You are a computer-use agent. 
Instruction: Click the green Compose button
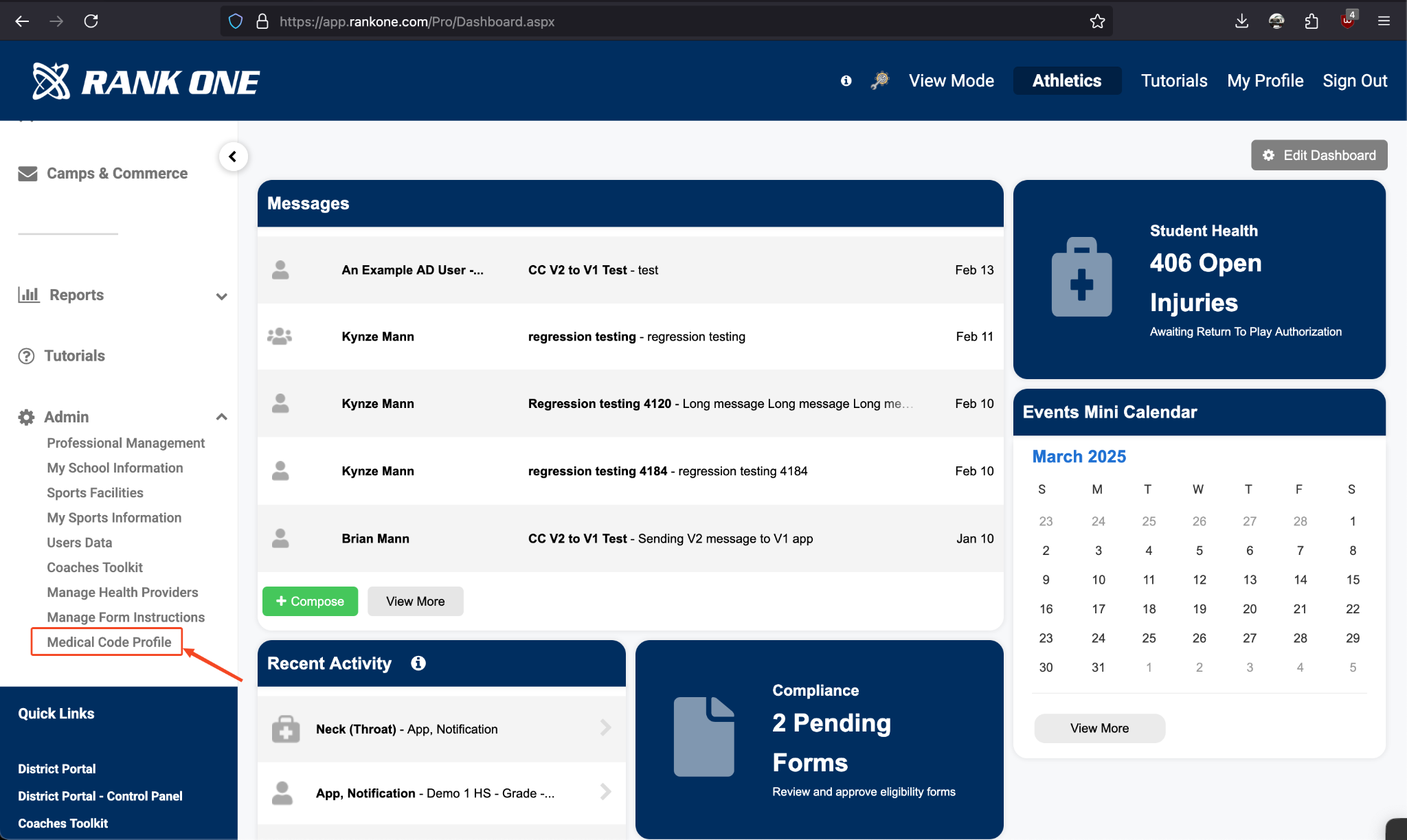pos(310,601)
